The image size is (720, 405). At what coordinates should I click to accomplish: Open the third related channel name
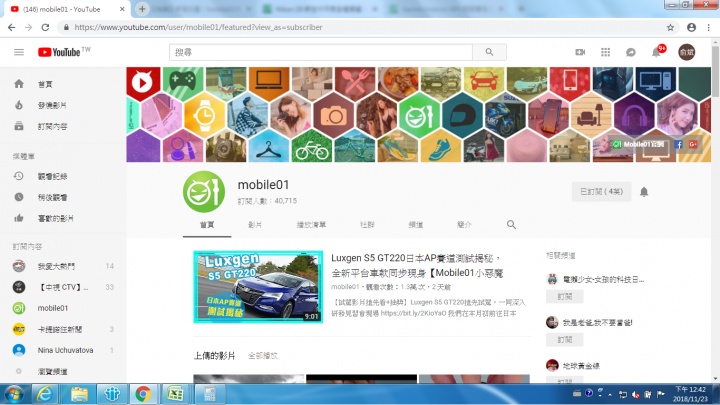click(581, 366)
